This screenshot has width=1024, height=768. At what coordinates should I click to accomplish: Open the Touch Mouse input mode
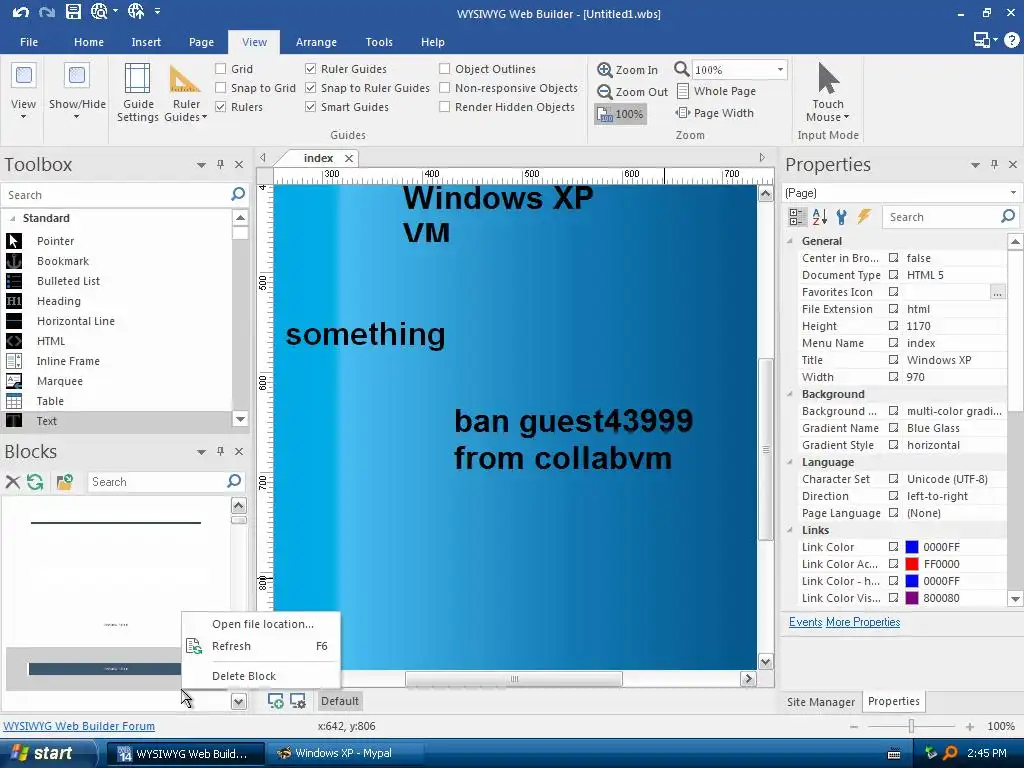827,93
